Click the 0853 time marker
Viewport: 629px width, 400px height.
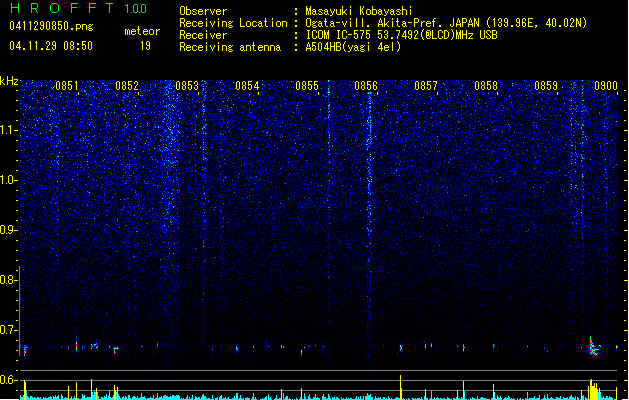187,86
